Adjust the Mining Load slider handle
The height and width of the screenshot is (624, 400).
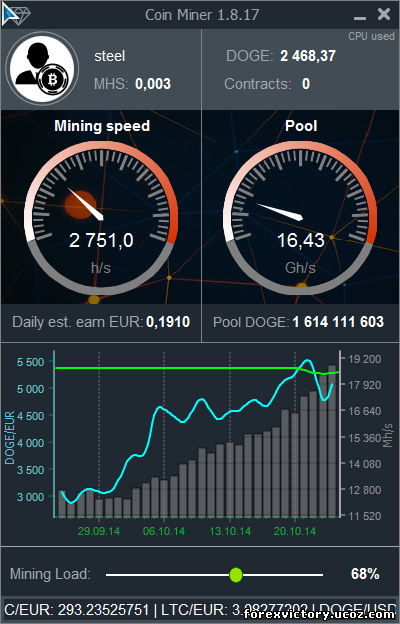236,575
